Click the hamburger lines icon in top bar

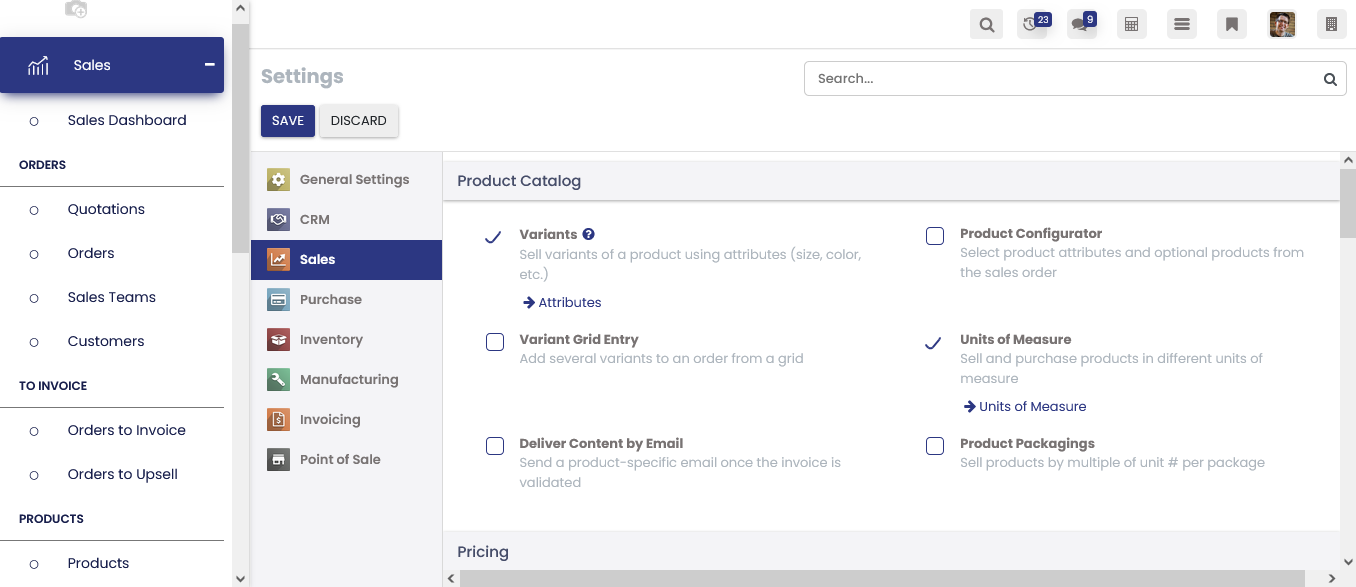[1182, 25]
